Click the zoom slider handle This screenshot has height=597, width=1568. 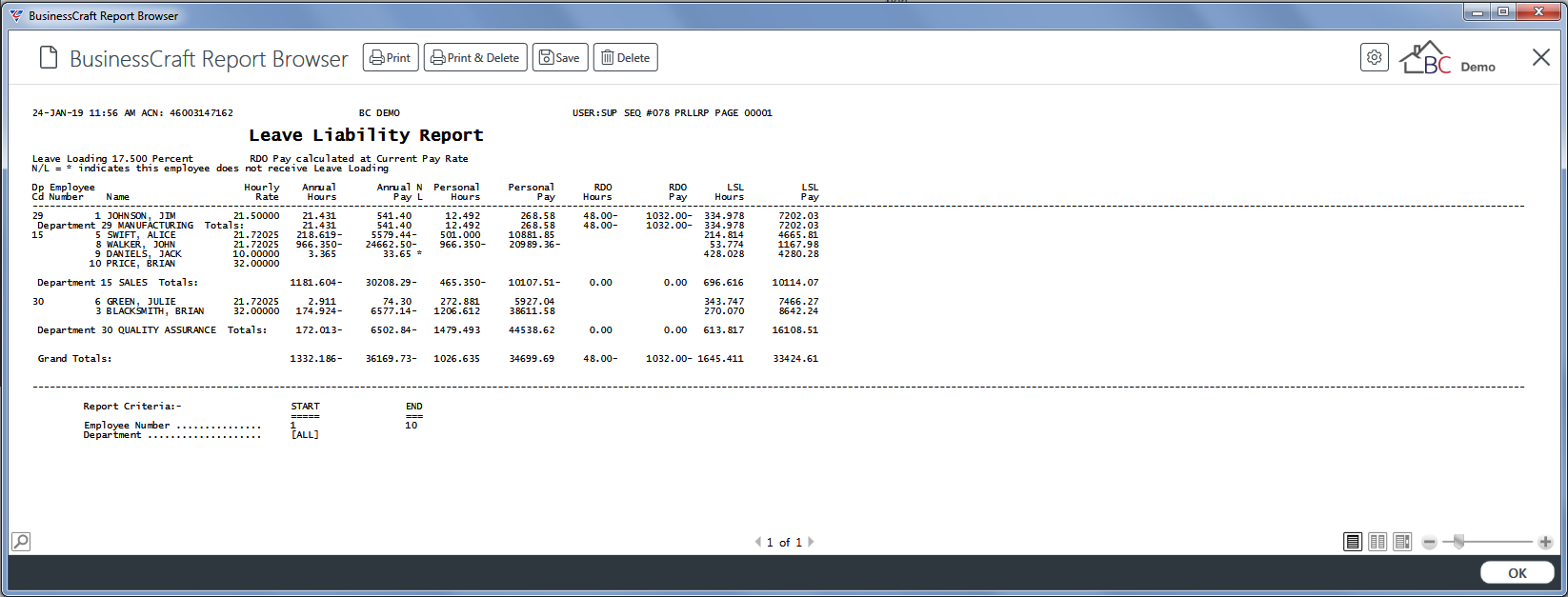1458,542
